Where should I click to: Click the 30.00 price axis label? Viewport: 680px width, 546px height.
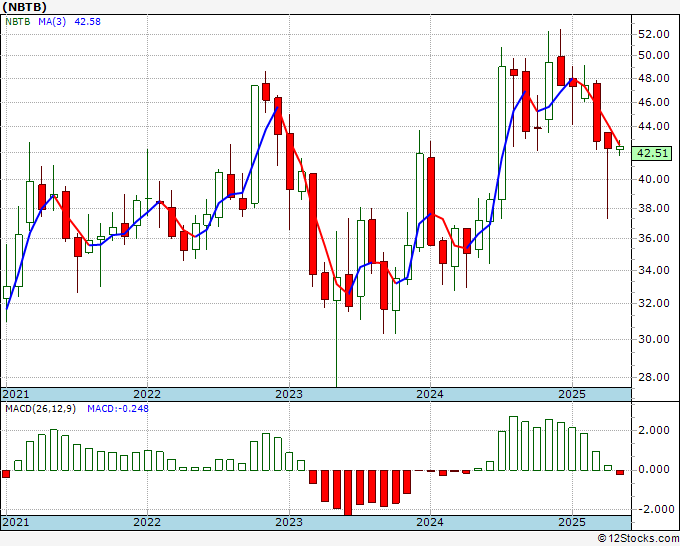pyautogui.click(x=654, y=339)
